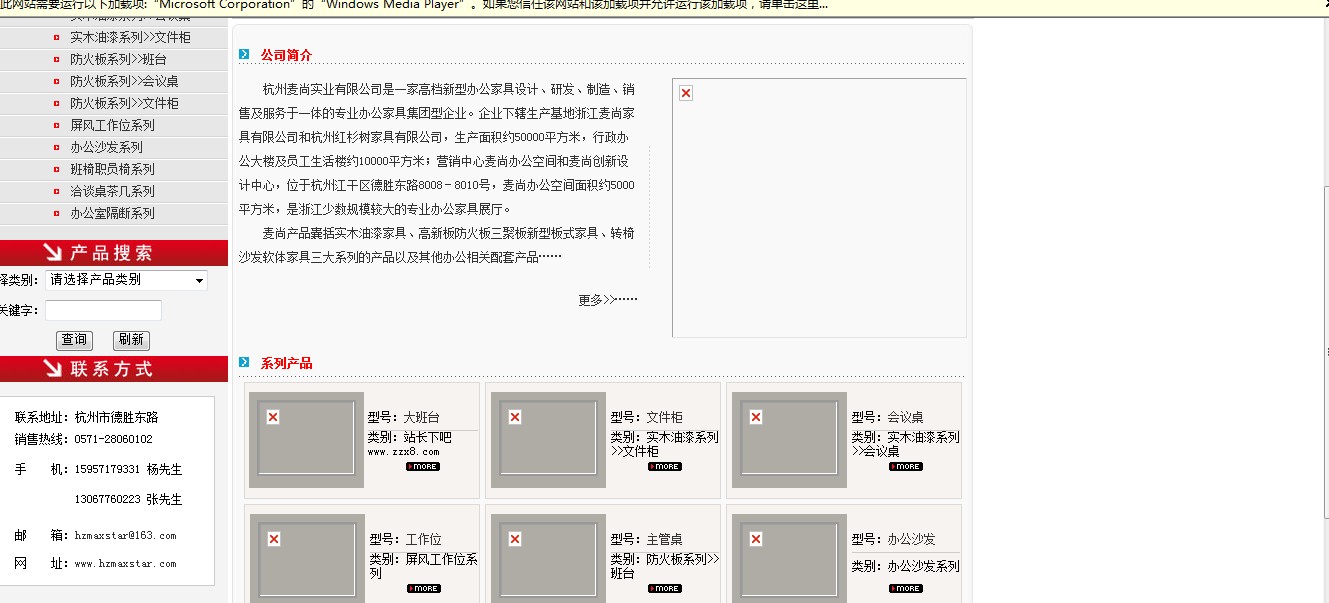Select 屏风工作位系列 in the sidebar
This screenshot has width=1329, height=603.
(x=114, y=126)
